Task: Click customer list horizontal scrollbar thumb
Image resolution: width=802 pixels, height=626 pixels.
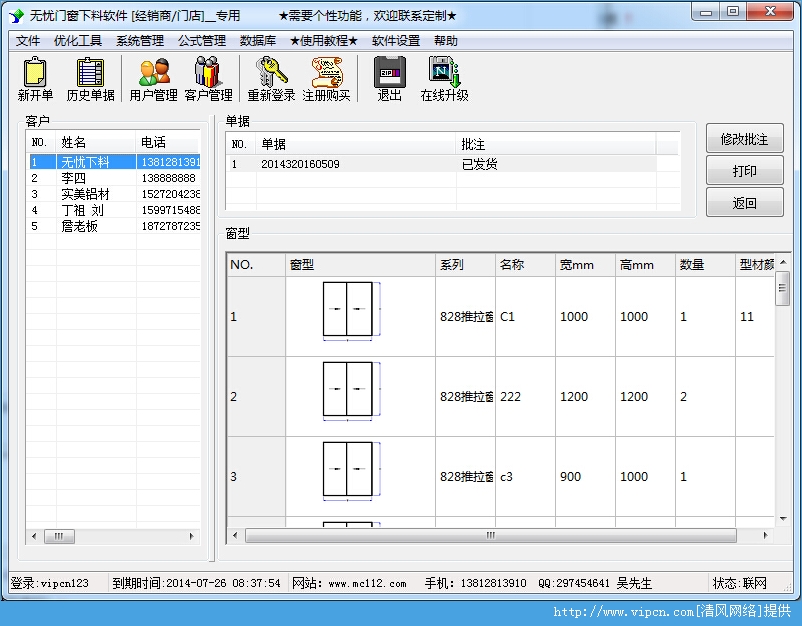Action: tap(59, 536)
